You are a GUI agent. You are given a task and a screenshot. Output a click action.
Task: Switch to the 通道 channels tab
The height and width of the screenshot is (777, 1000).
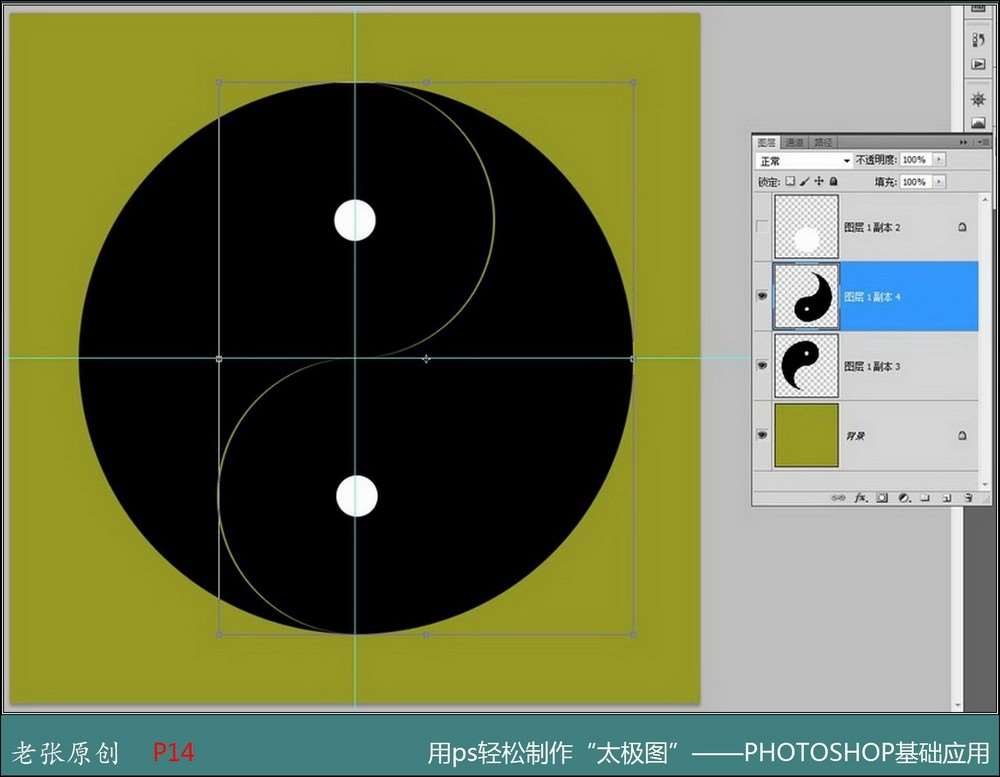coord(794,143)
